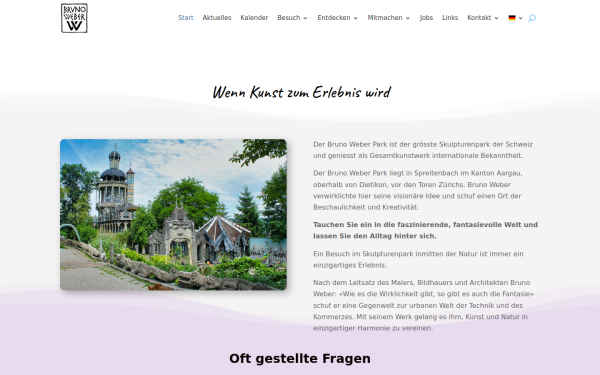Viewport: 600px width, 375px height.
Task: Expand the Besuch submenu chevron
Action: [305, 18]
